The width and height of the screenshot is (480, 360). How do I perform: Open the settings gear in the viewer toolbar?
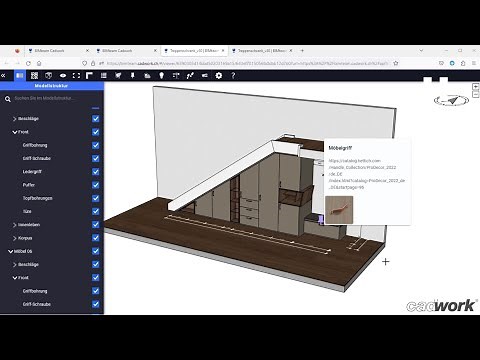(219, 76)
